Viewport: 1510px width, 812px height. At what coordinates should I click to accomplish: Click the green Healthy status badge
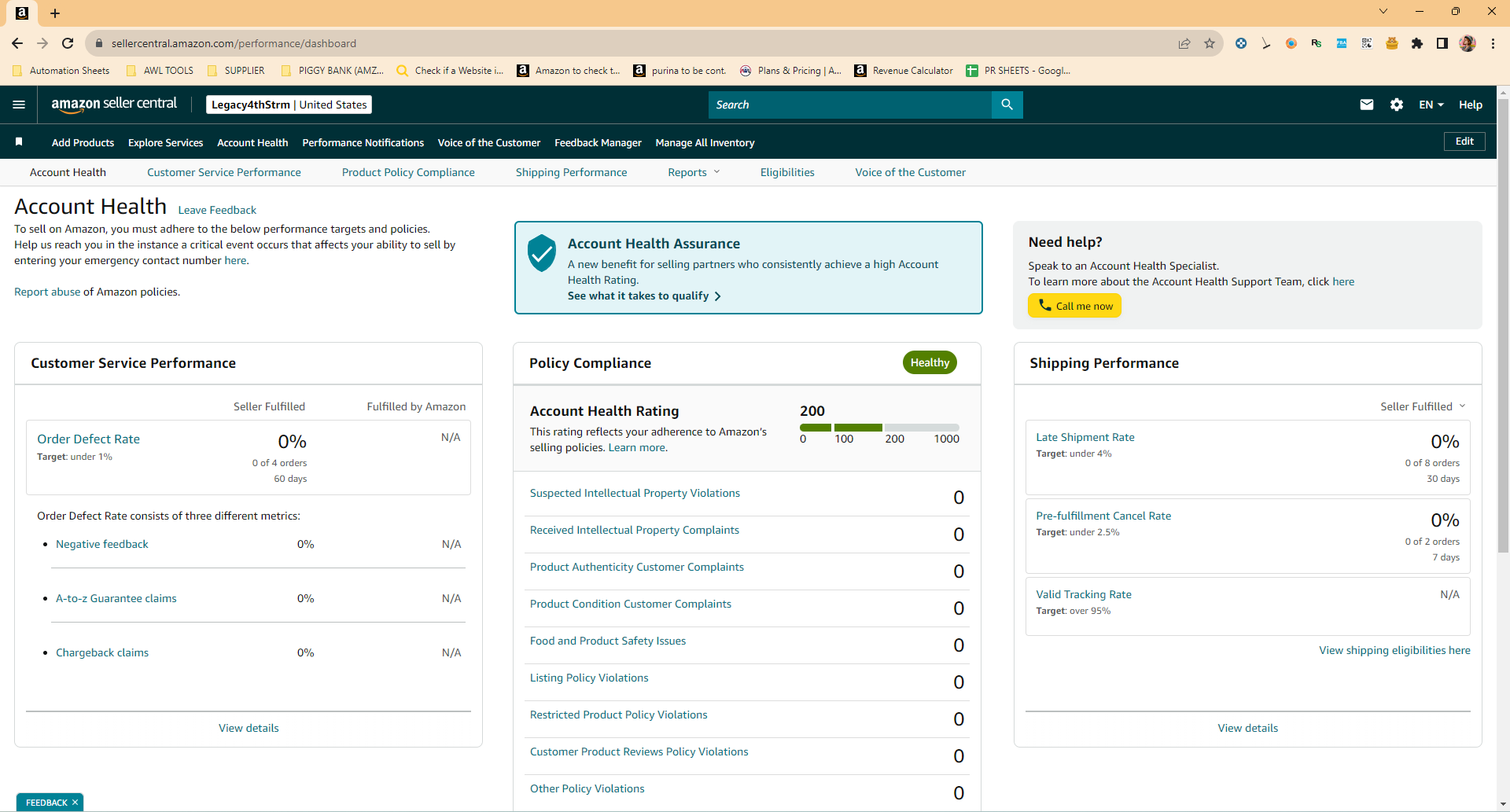coord(930,362)
